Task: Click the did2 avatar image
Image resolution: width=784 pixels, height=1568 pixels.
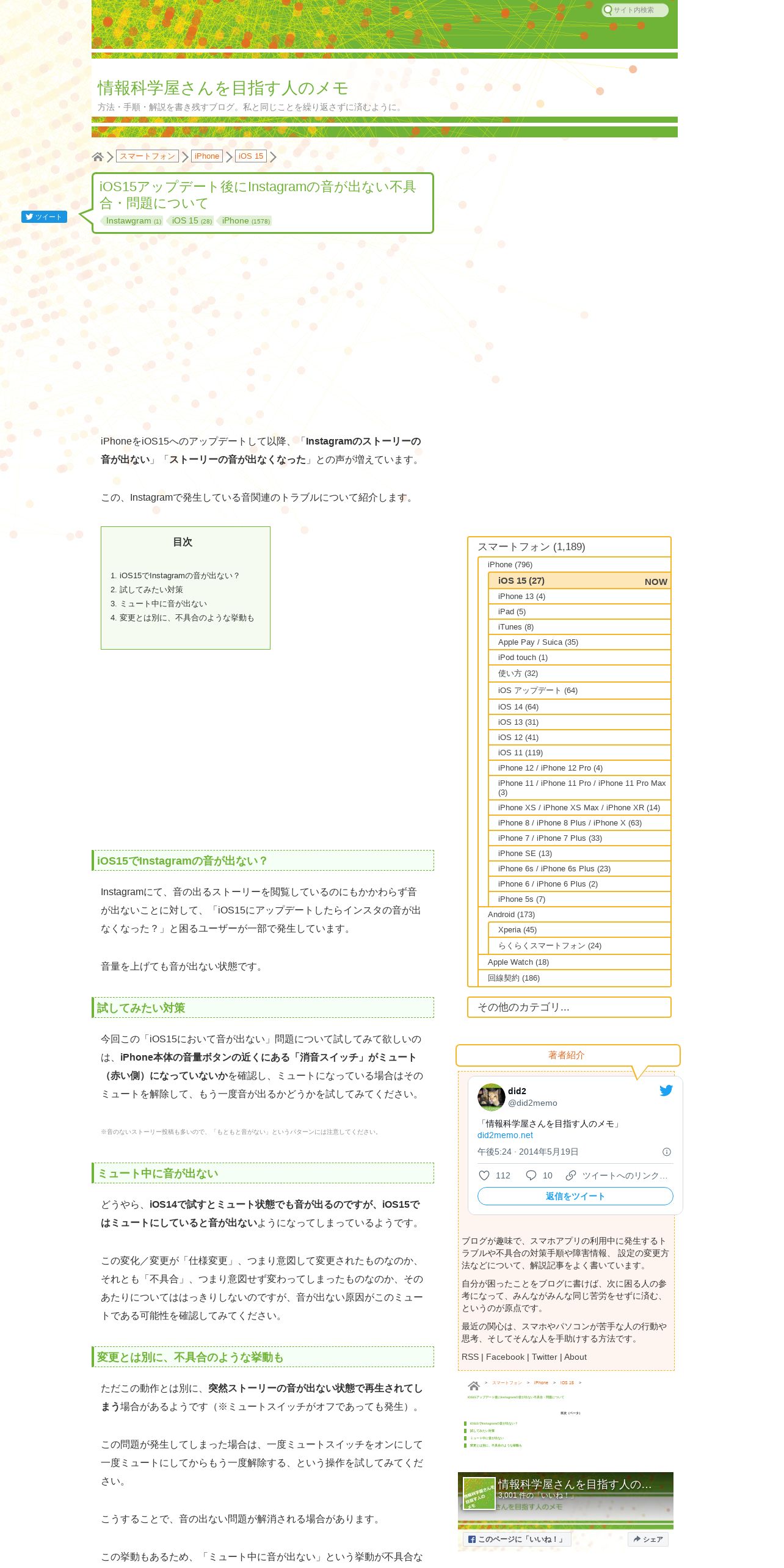Action: [x=491, y=1097]
